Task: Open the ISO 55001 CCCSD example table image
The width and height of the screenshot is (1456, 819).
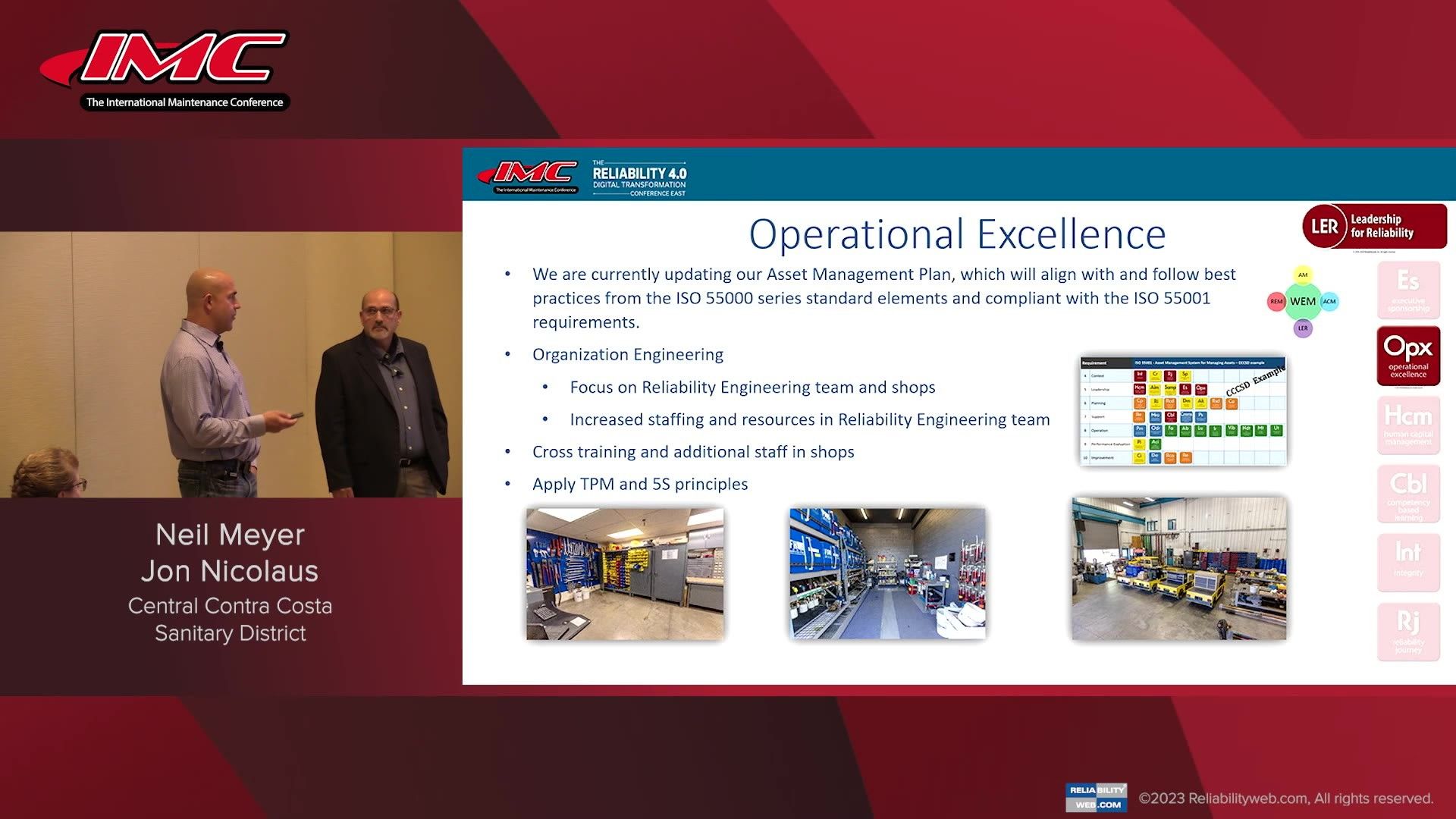Action: coord(1183,409)
